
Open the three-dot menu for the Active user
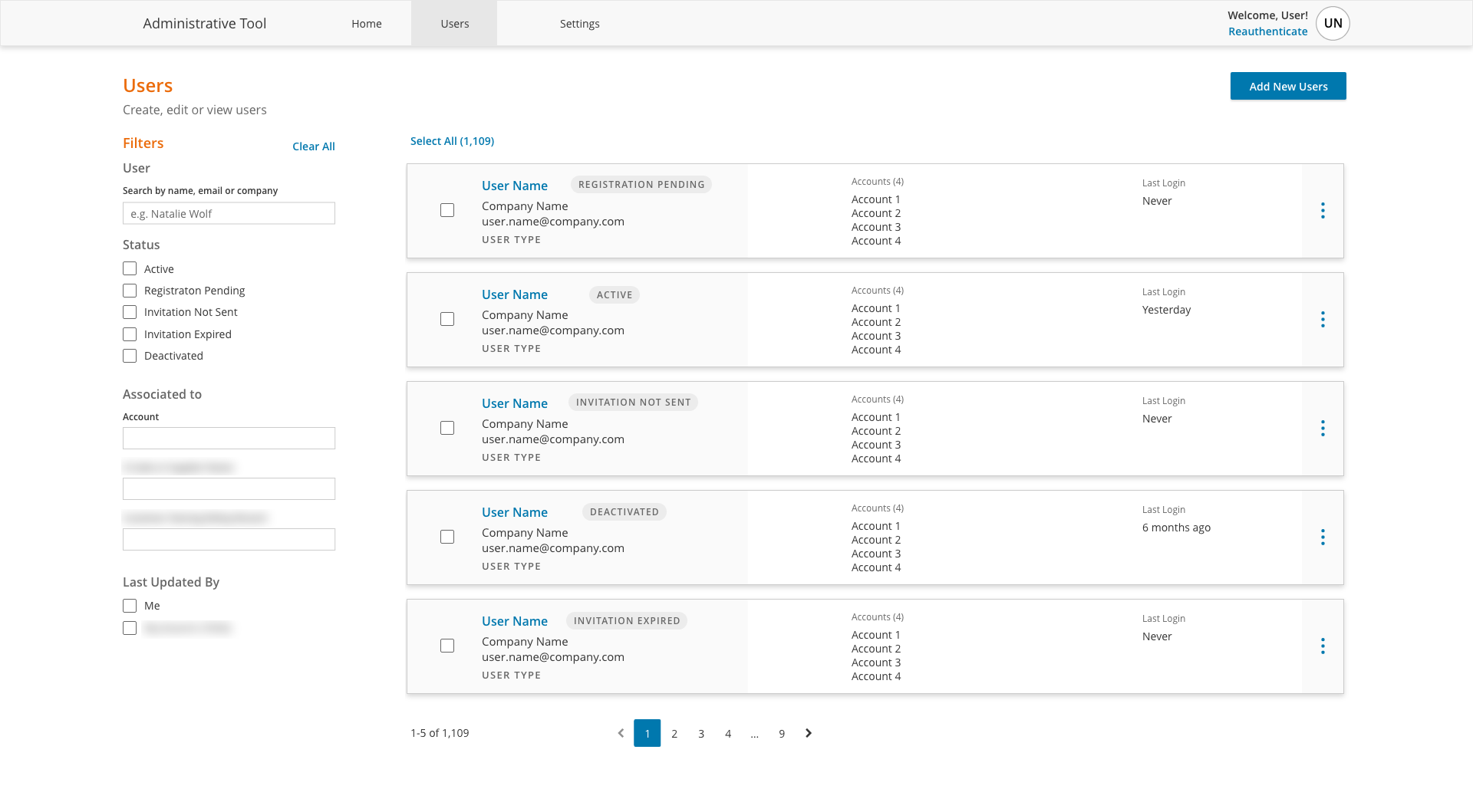pos(1323,320)
